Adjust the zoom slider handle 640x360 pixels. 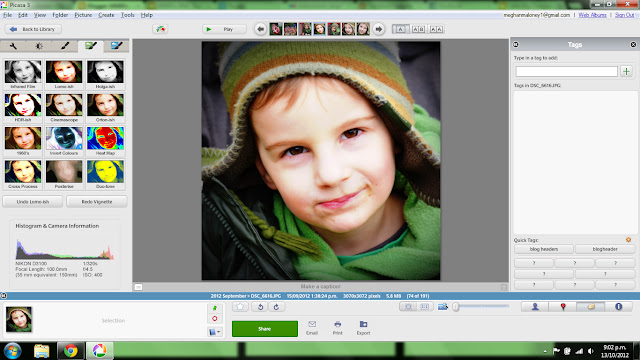(456, 307)
